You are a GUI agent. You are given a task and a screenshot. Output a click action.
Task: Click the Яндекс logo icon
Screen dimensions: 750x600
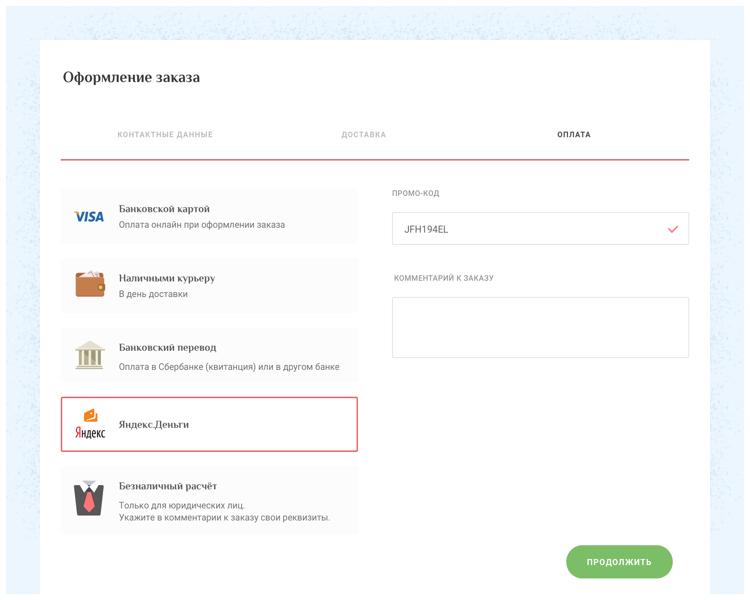pos(89,425)
